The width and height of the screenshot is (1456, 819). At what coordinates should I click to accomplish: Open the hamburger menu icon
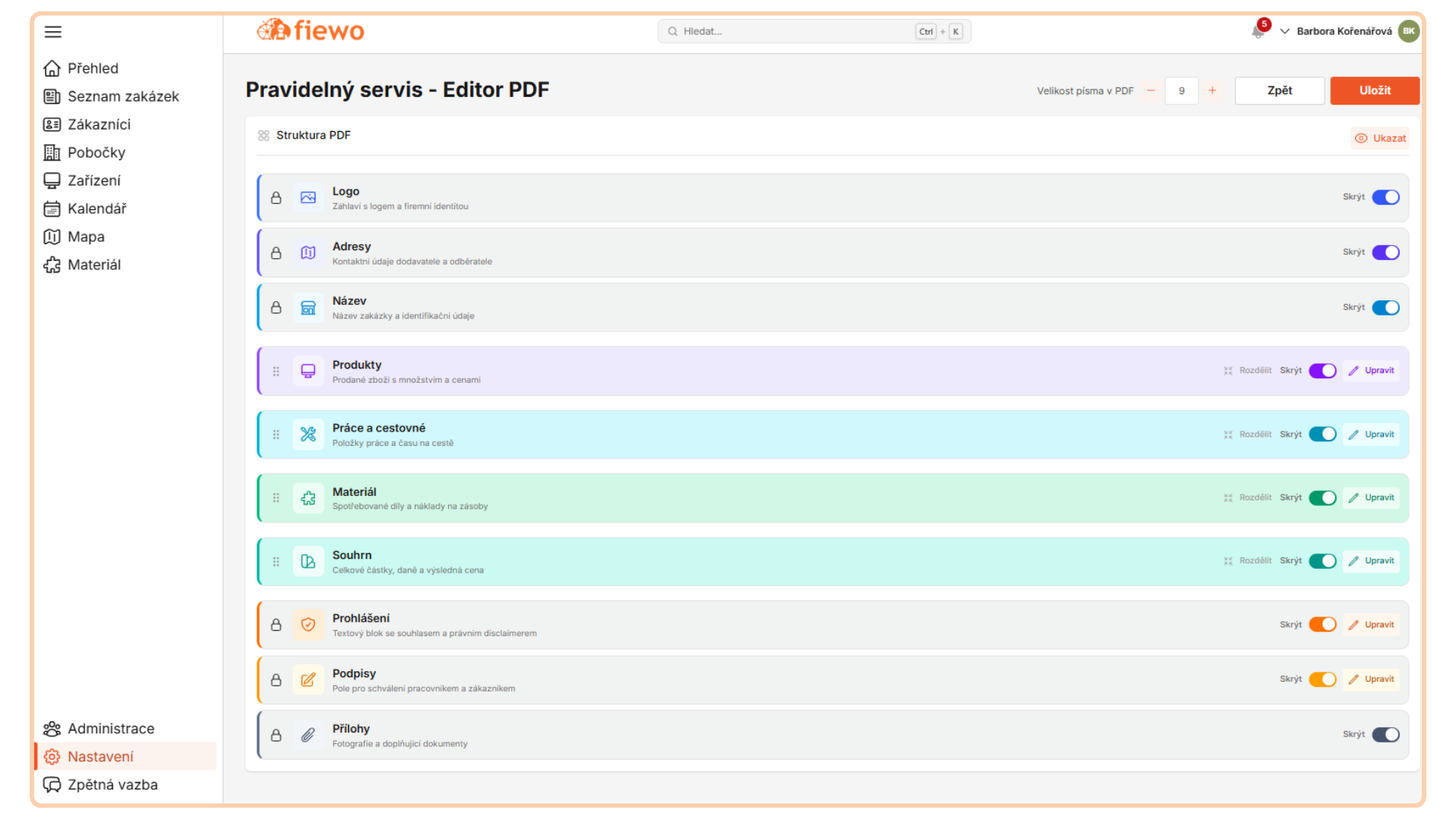pos(53,32)
